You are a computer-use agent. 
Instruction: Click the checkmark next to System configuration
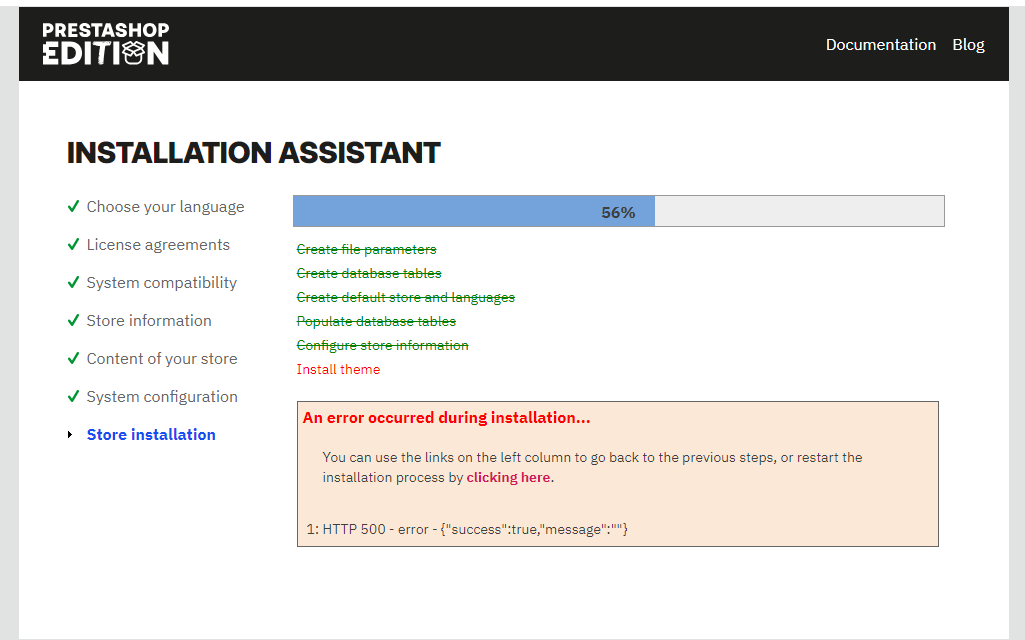73,396
